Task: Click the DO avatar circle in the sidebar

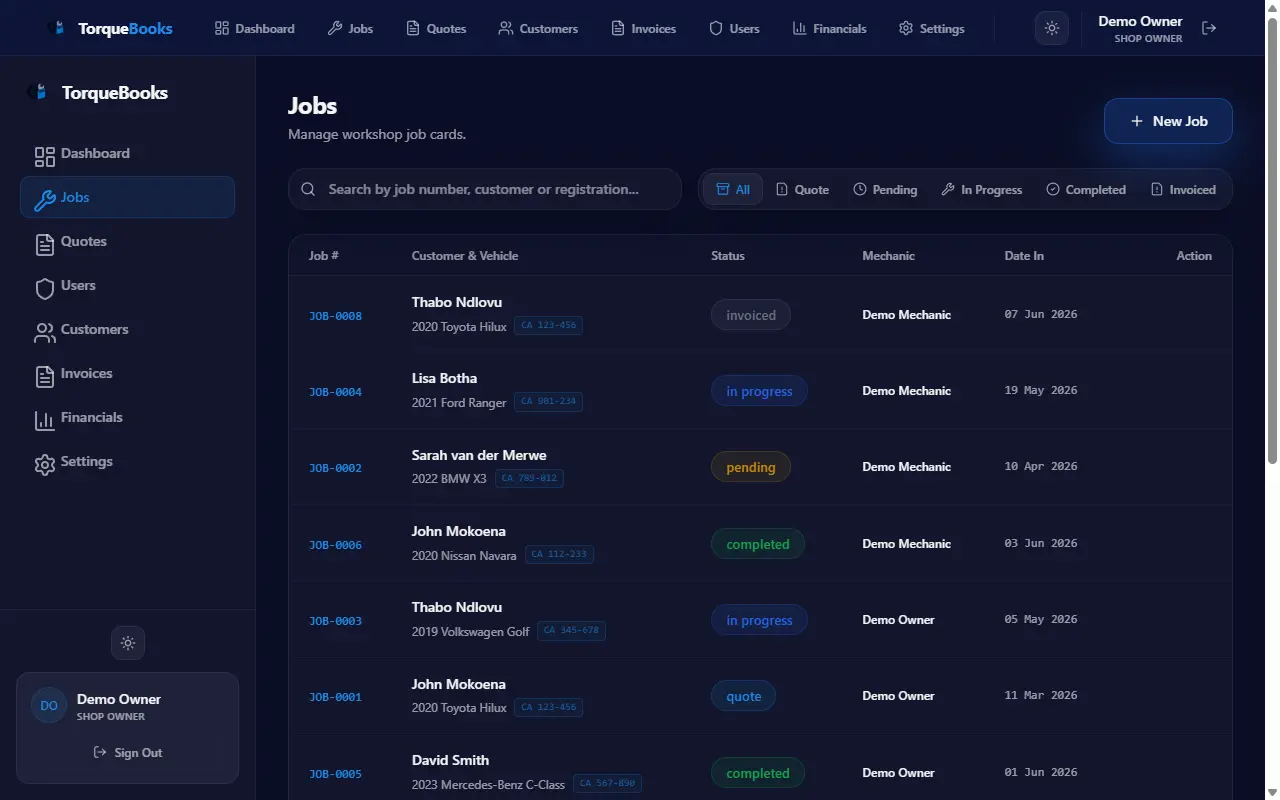Action: point(49,705)
